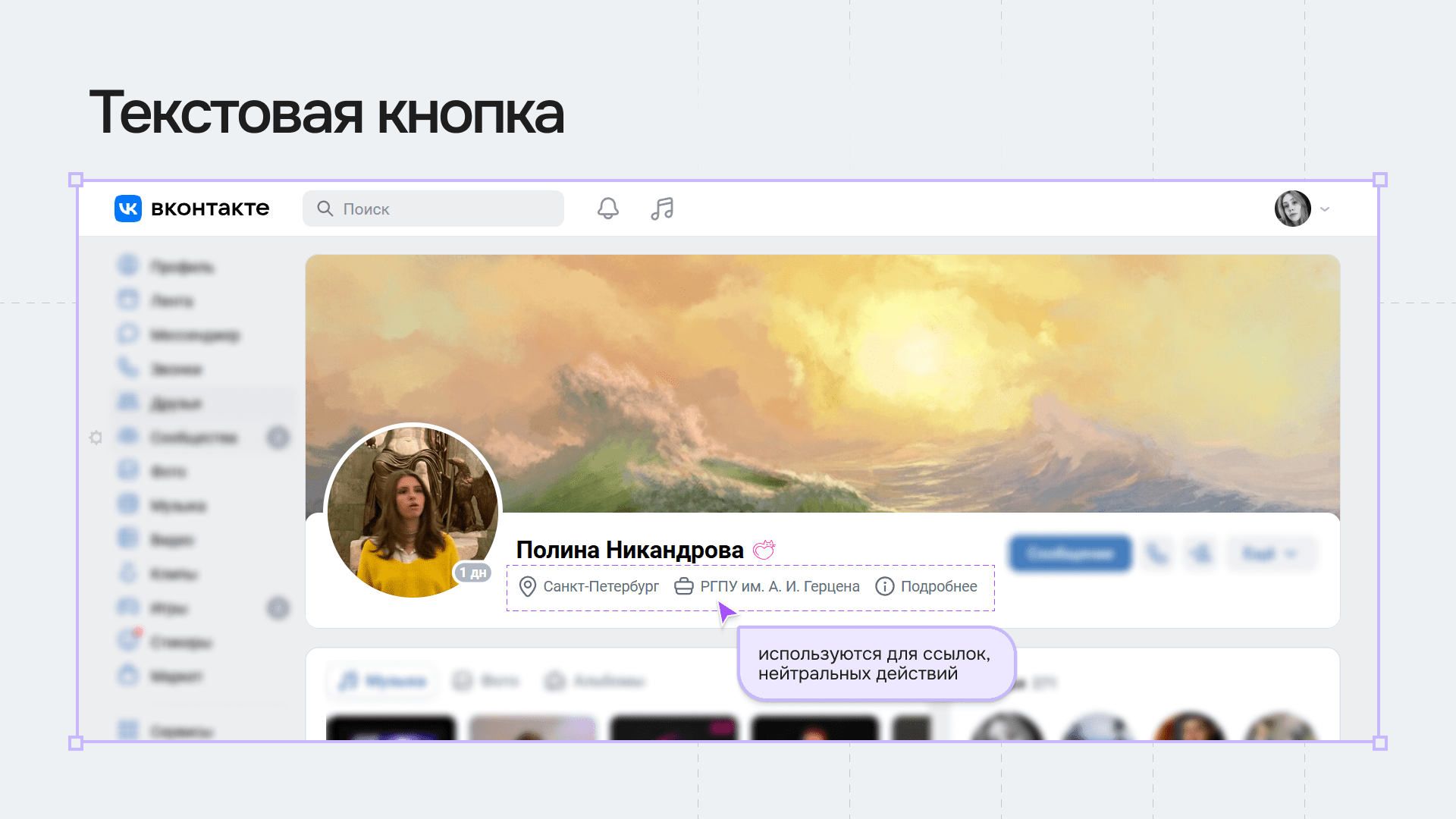Toggle the gear settings icon beside Сообщества
Viewport: 1456px width, 819px height.
pos(96,438)
